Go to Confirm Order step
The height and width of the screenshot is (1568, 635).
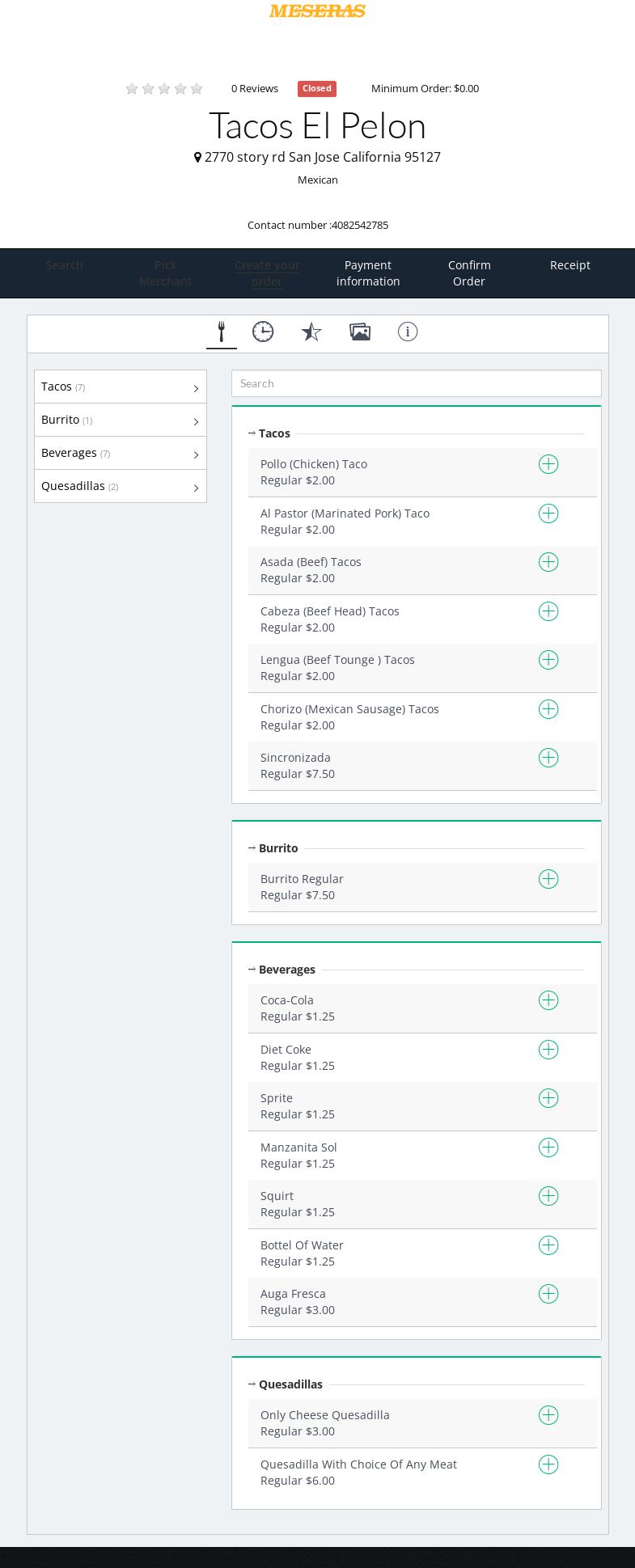[x=469, y=273]
